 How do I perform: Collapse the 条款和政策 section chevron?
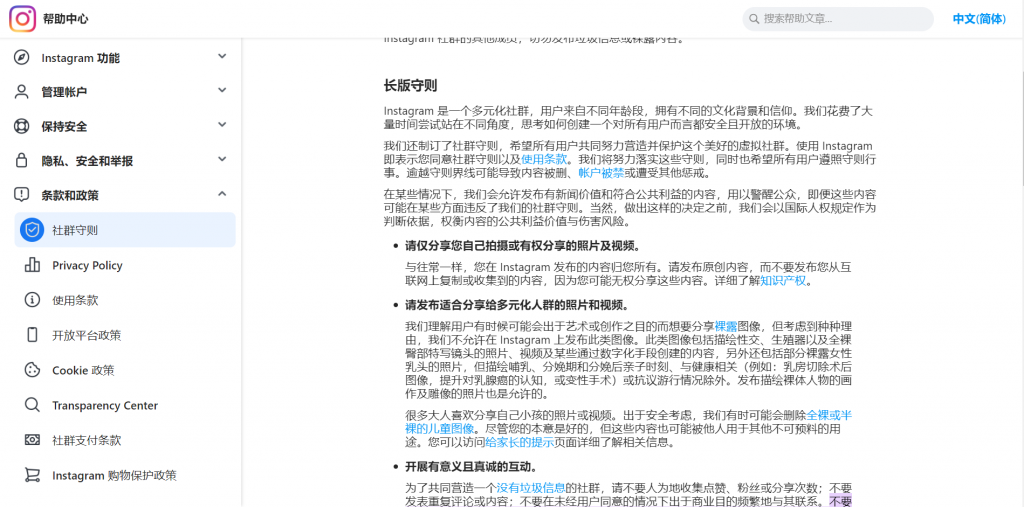(222, 193)
